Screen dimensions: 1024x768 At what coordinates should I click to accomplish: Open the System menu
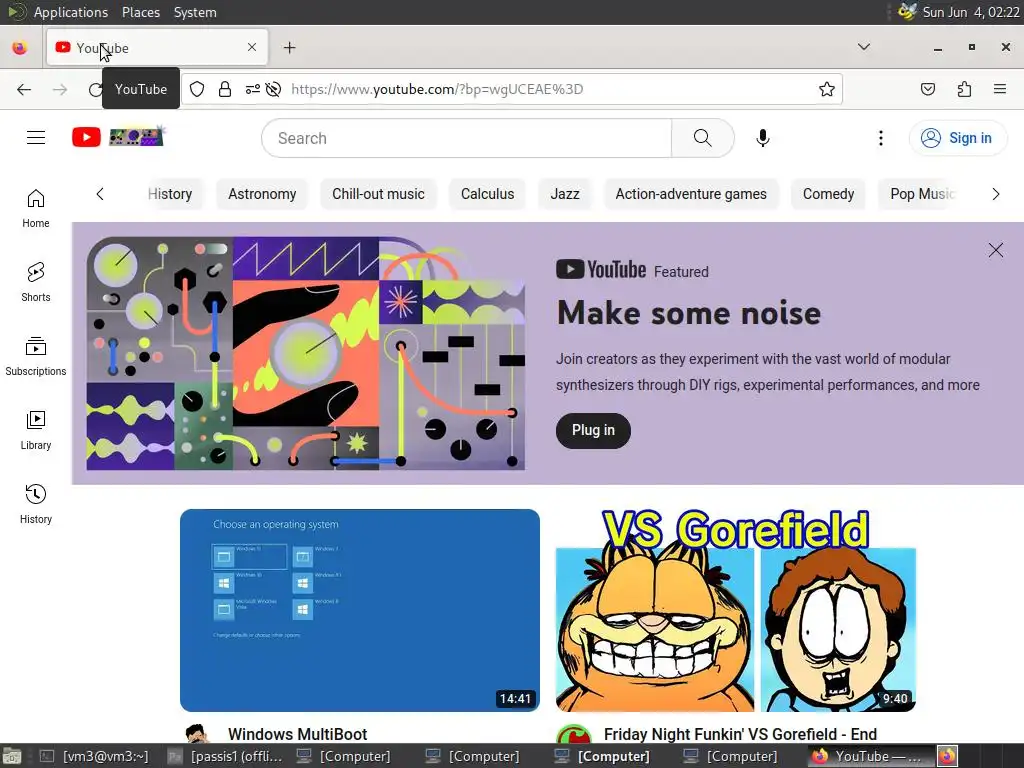[195, 12]
